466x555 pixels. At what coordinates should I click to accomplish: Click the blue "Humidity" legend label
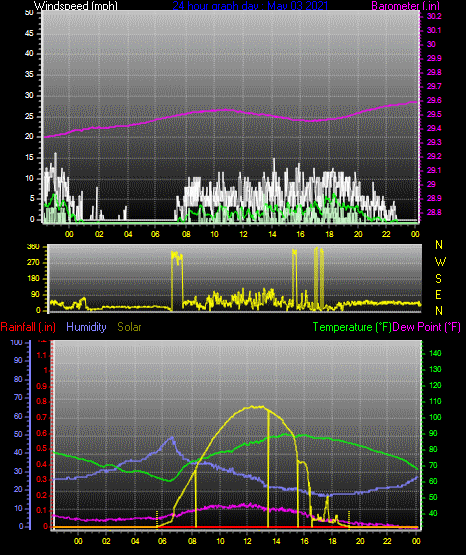coord(86,327)
